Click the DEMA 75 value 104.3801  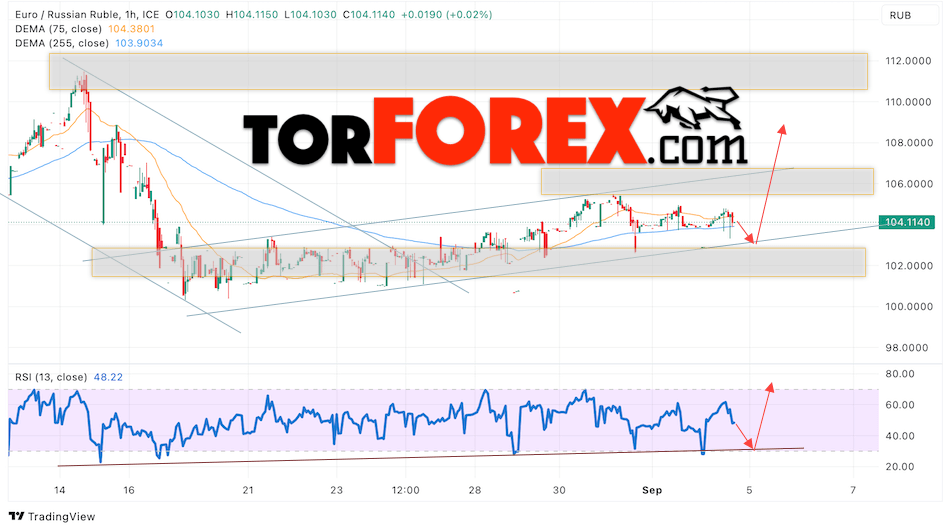[x=132, y=29]
